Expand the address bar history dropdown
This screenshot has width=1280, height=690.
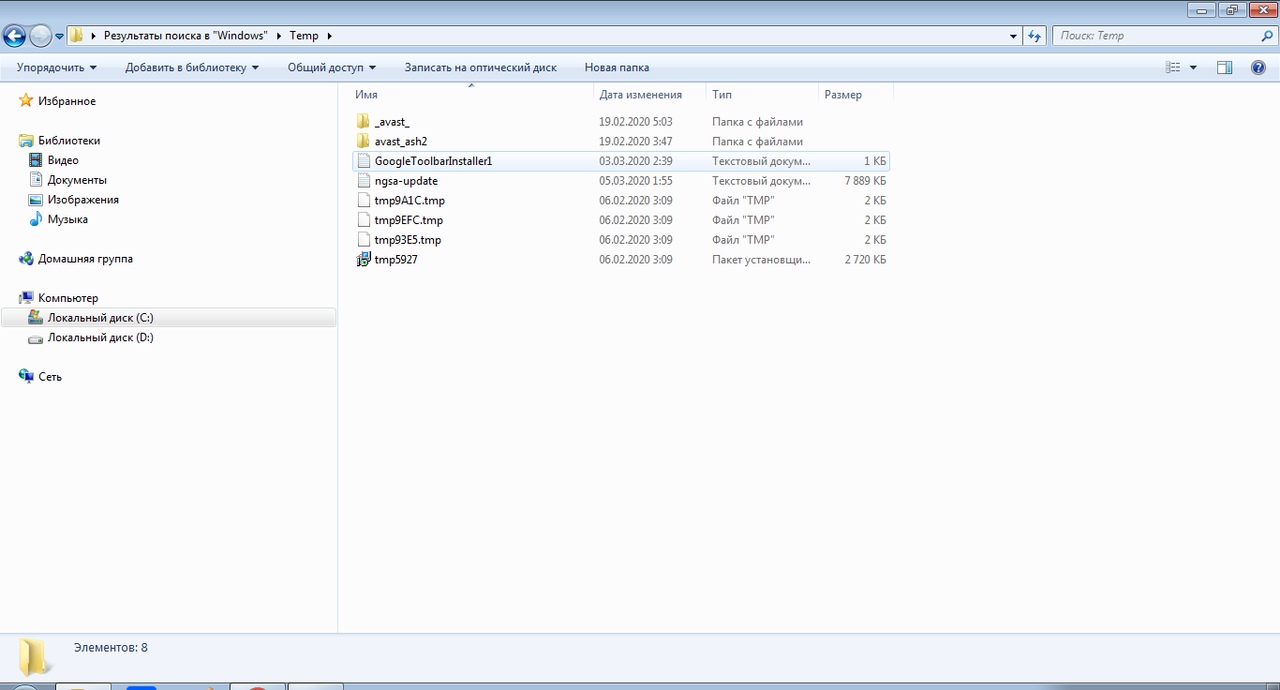(x=1014, y=36)
